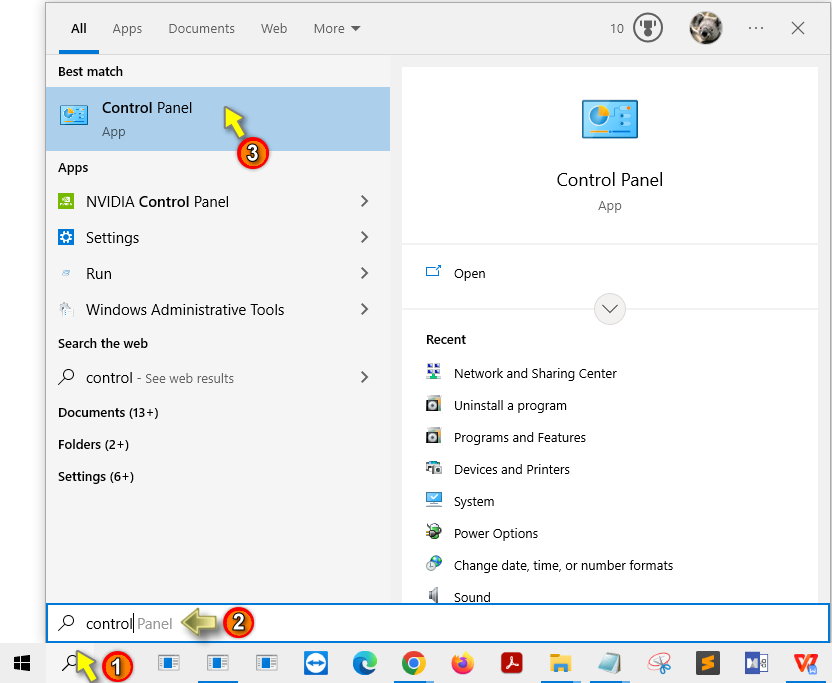The width and height of the screenshot is (832, 683).
Task: Open recent System entry
Action: (x=474, y=502)
